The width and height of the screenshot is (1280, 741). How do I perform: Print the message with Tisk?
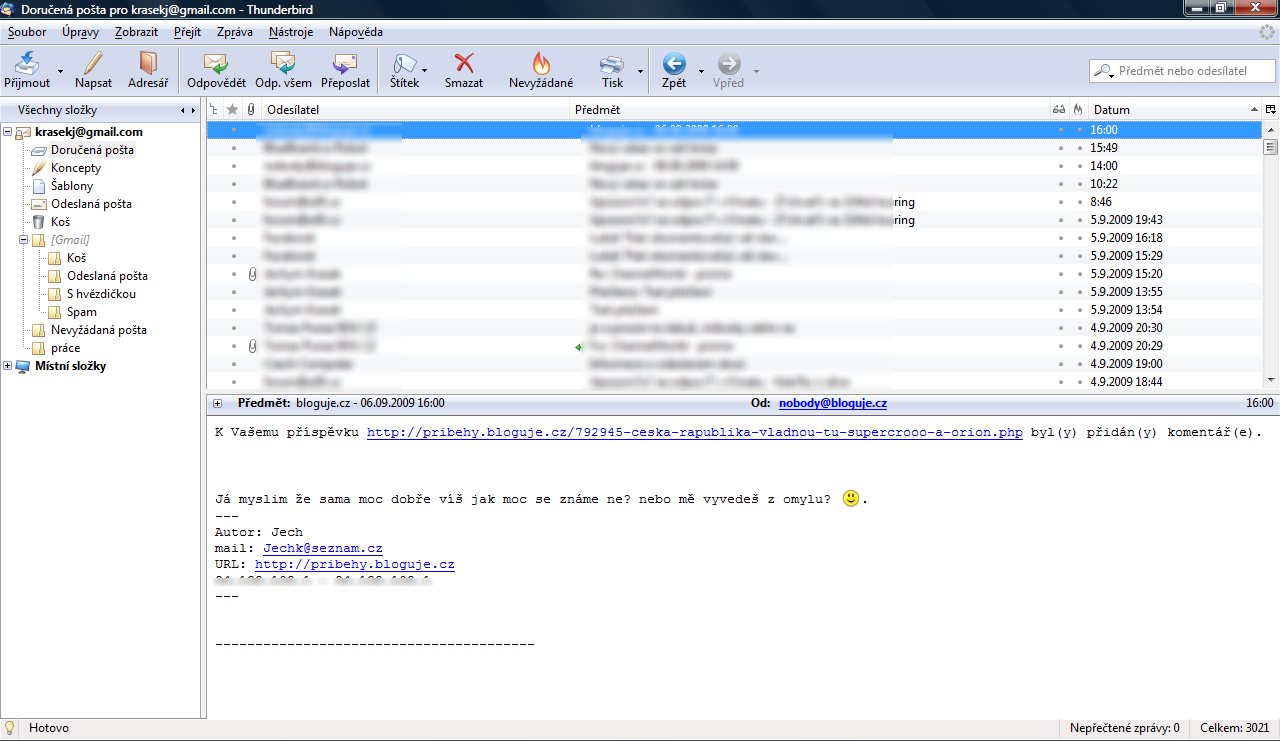[612, 70]
